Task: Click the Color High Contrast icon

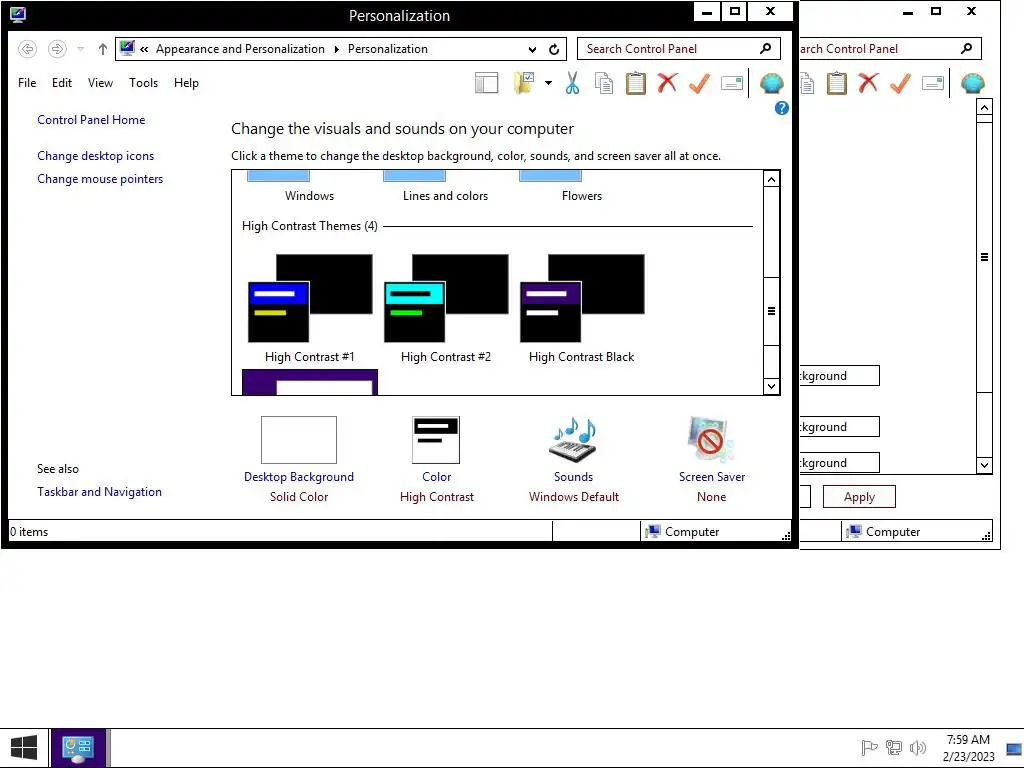Action: (436, 440)
